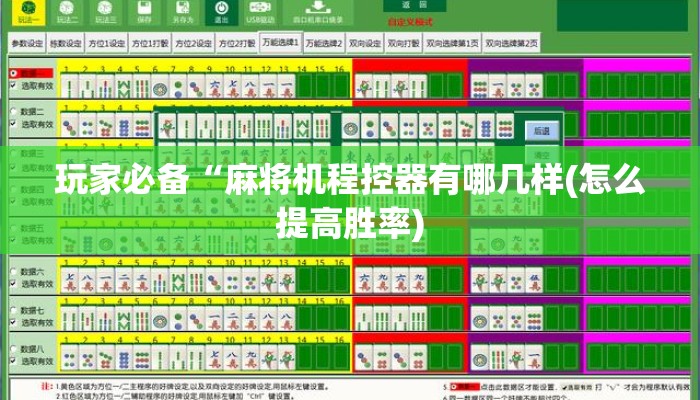Pick the 9-dots tile in the popup selector
This screenshot has width=700, height=400.
point(504,127)
